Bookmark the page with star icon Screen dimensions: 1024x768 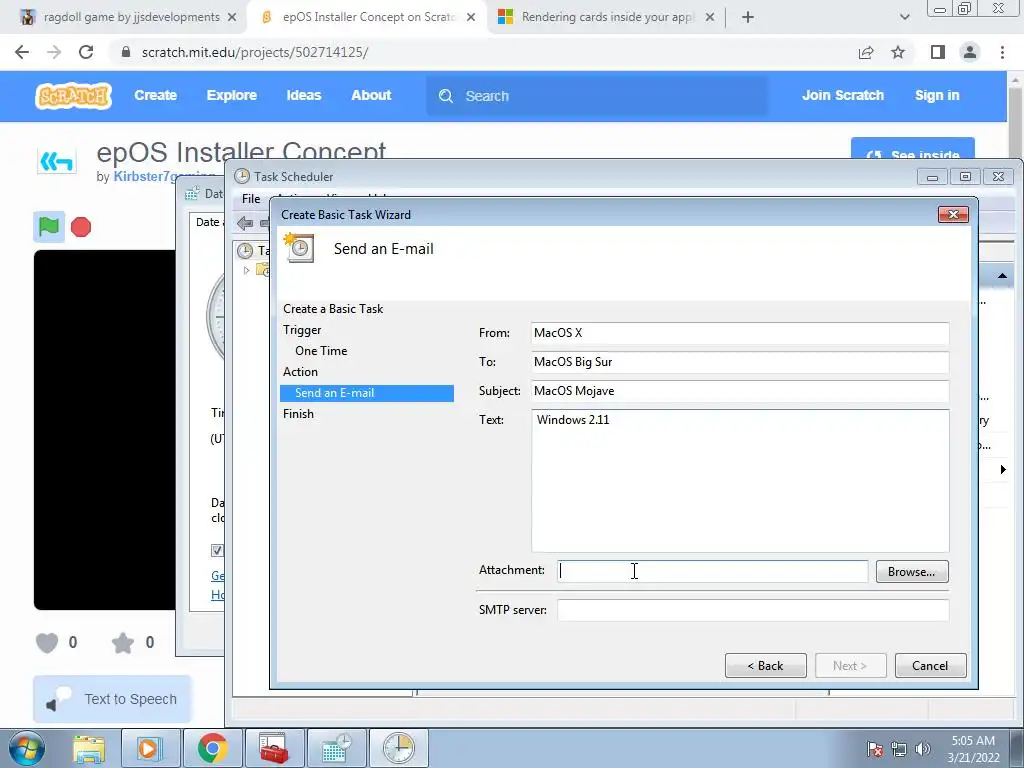click(x=898, y=52)
